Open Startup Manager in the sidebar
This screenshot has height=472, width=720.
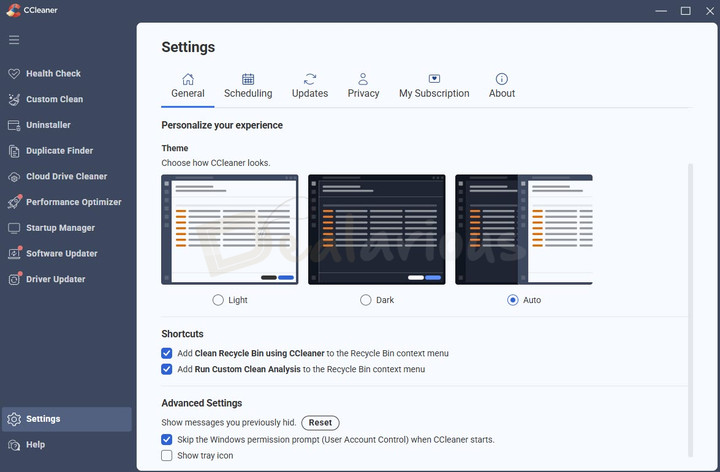tap(60, 228)
